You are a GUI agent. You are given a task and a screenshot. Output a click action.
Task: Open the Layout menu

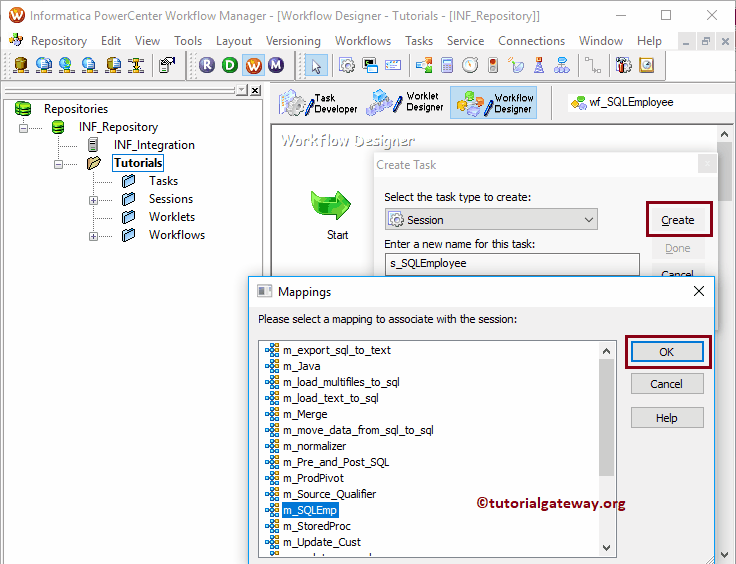pyautogui.click(x=234, y=41)
